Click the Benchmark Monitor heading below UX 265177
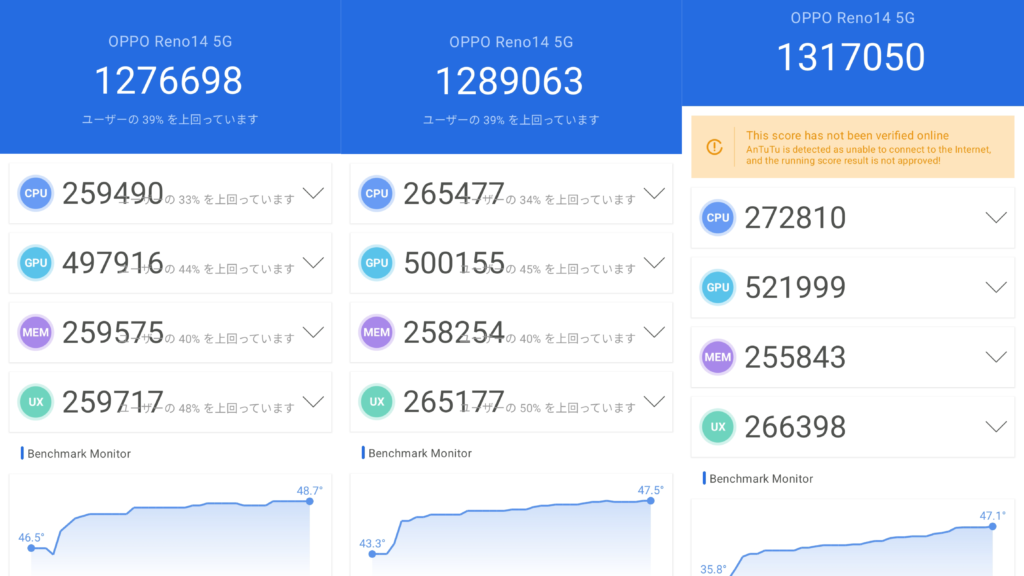1024x576 pixels. [x=419, y=453]
